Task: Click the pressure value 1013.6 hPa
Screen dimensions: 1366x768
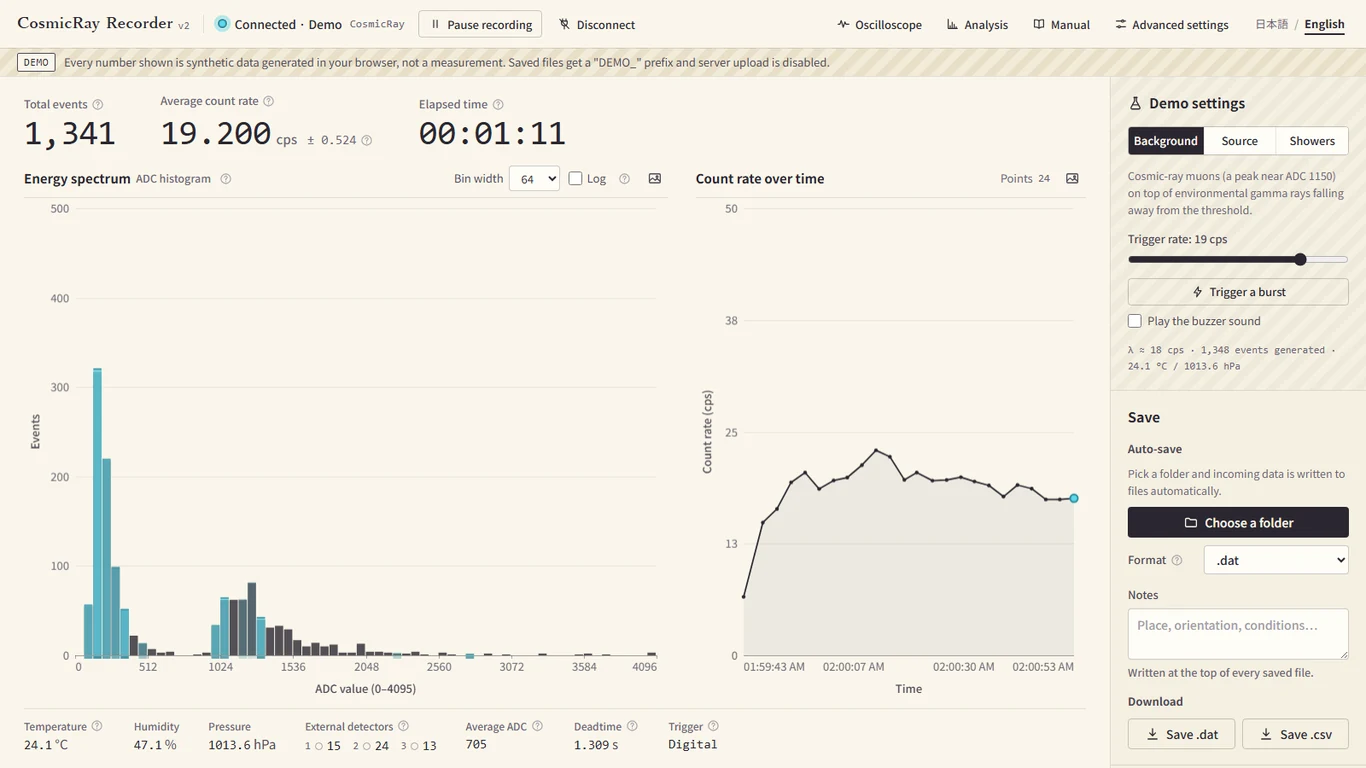Action: click(242, 745)
